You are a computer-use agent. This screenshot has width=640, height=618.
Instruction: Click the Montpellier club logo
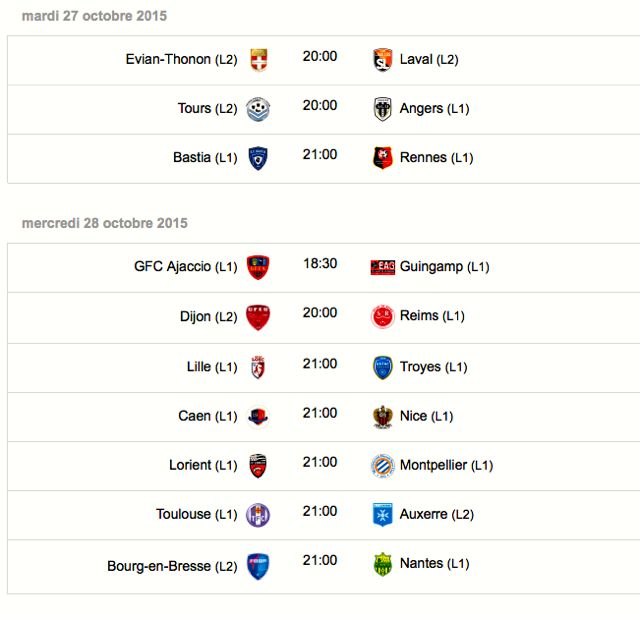click(x=382, y=465)
